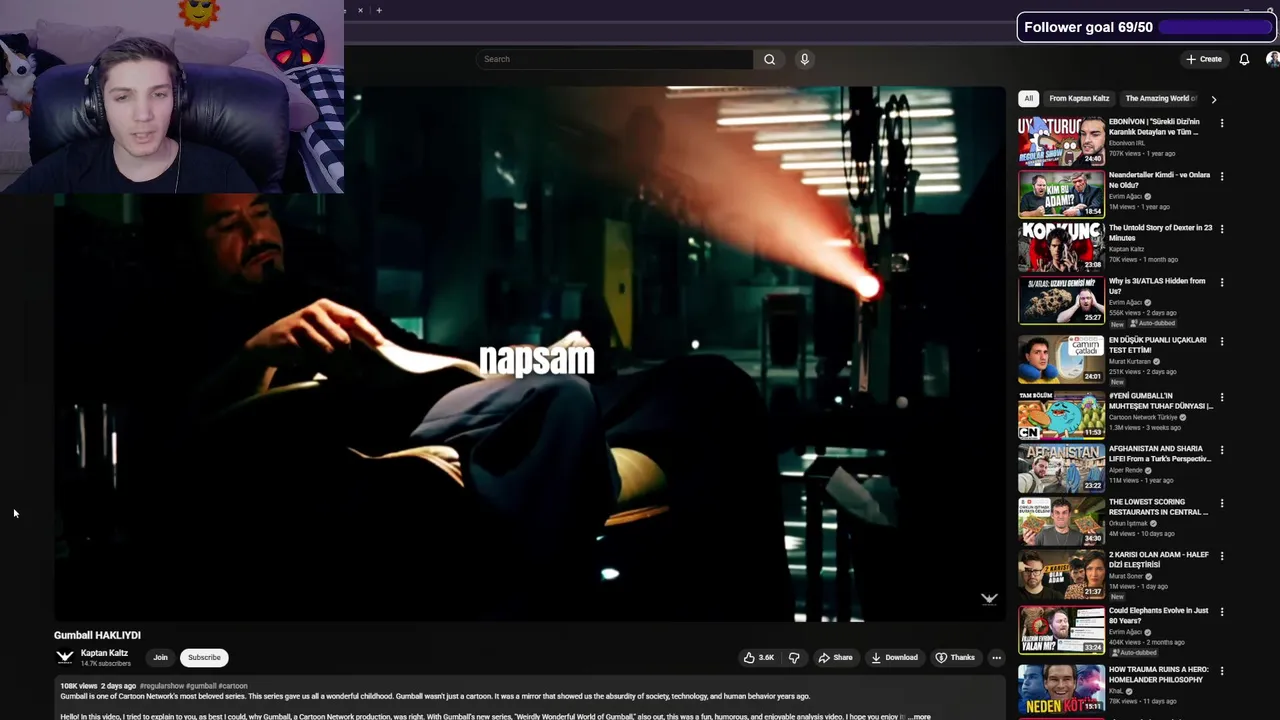Open 'Could Elephants Evolve in Just 80 Years?' title

[x=1158, y=615]
